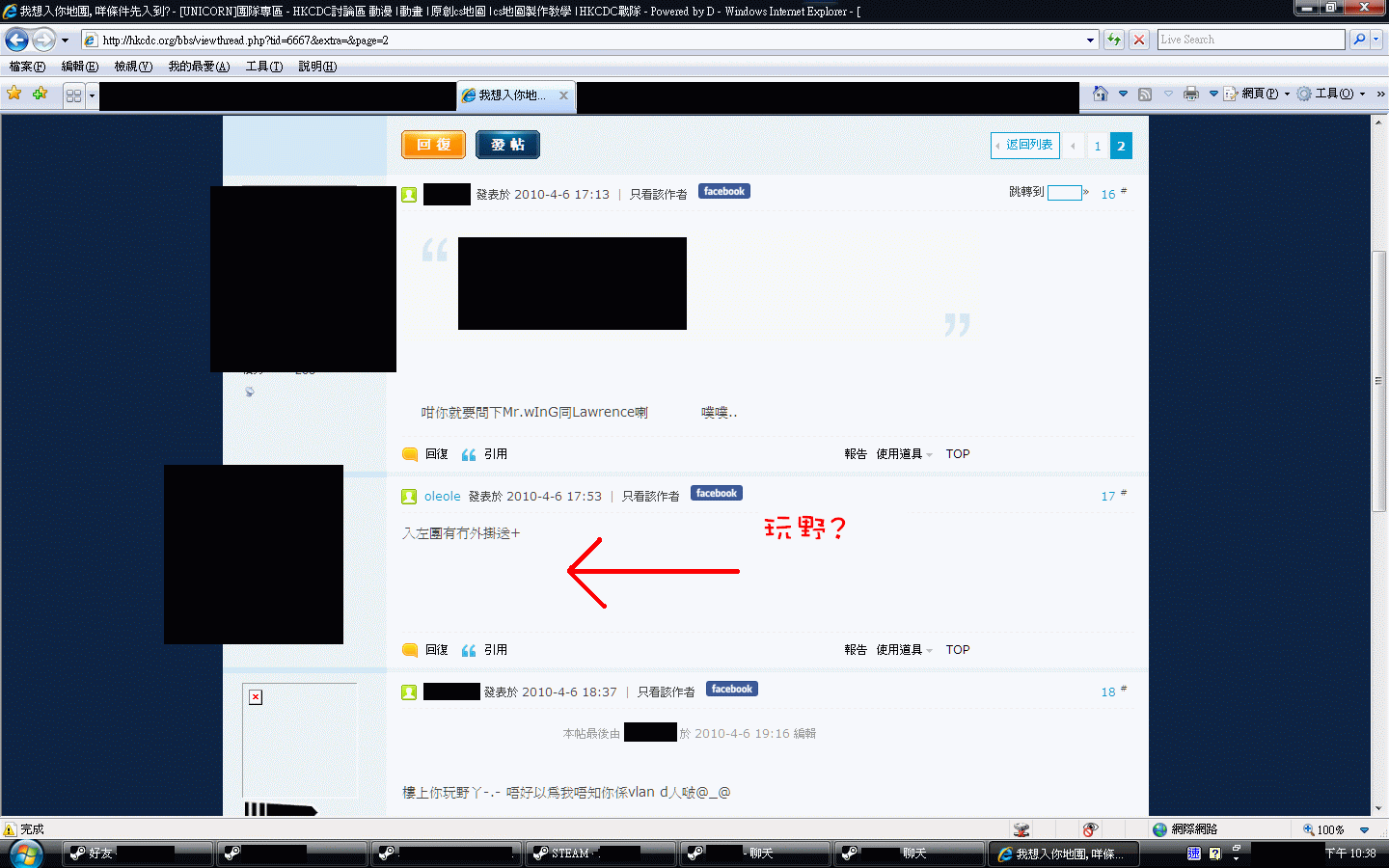Click the browser Back arrow button
This screenshot has height=868, width=1389.
point(16,41)
